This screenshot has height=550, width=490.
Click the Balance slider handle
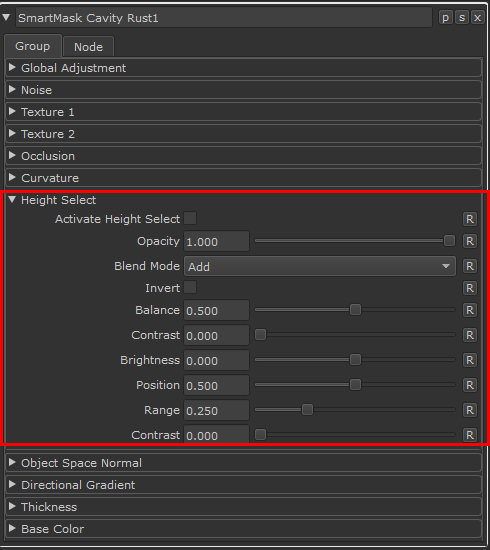coord(355,310)
